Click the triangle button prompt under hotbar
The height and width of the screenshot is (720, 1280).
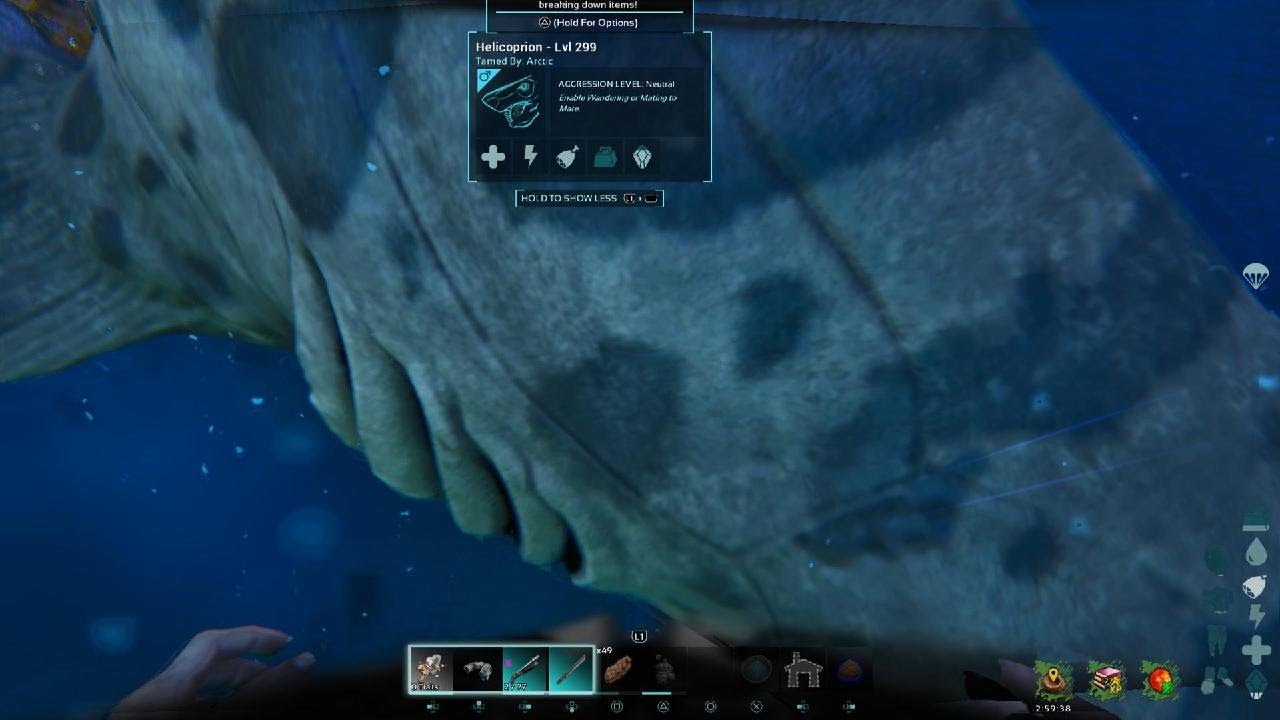pos(663,707)
